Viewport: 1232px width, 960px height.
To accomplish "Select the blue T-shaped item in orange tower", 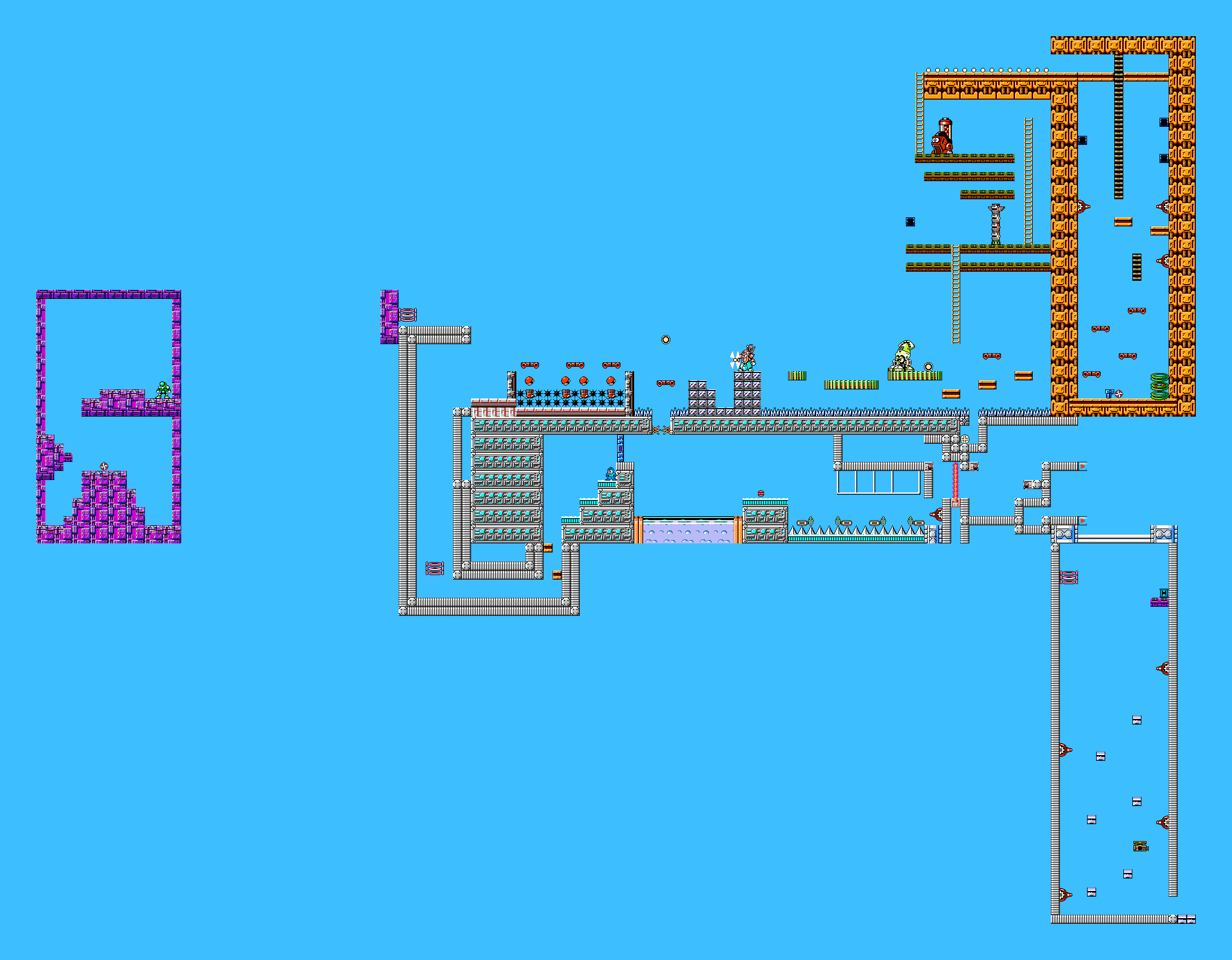I will pyautogui.click(x=1109, y=393).
